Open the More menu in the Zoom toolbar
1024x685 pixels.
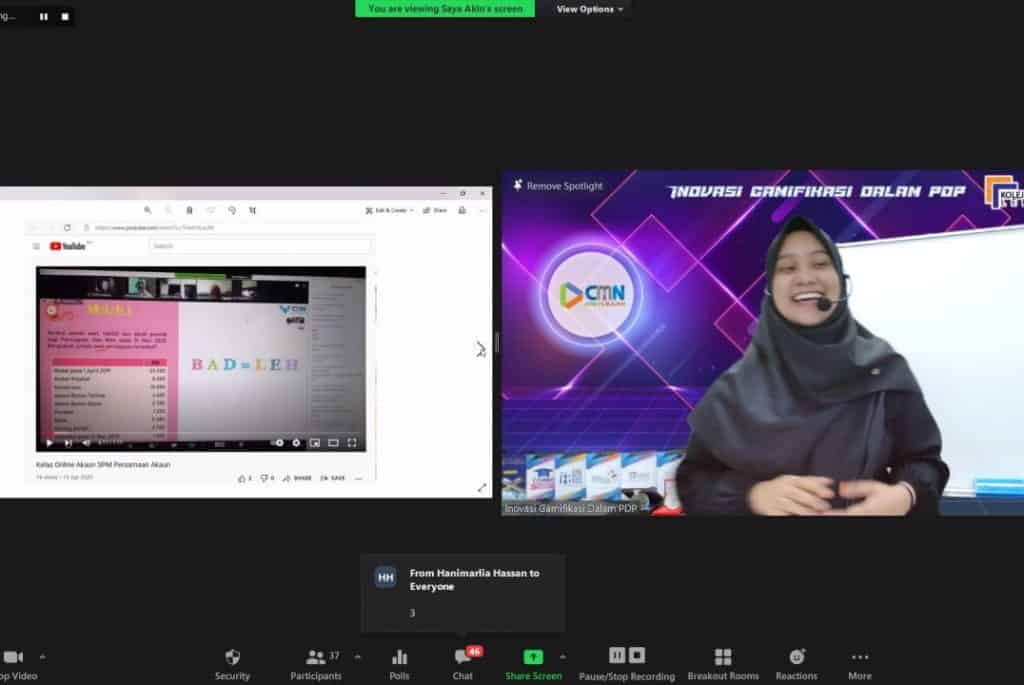859,658
